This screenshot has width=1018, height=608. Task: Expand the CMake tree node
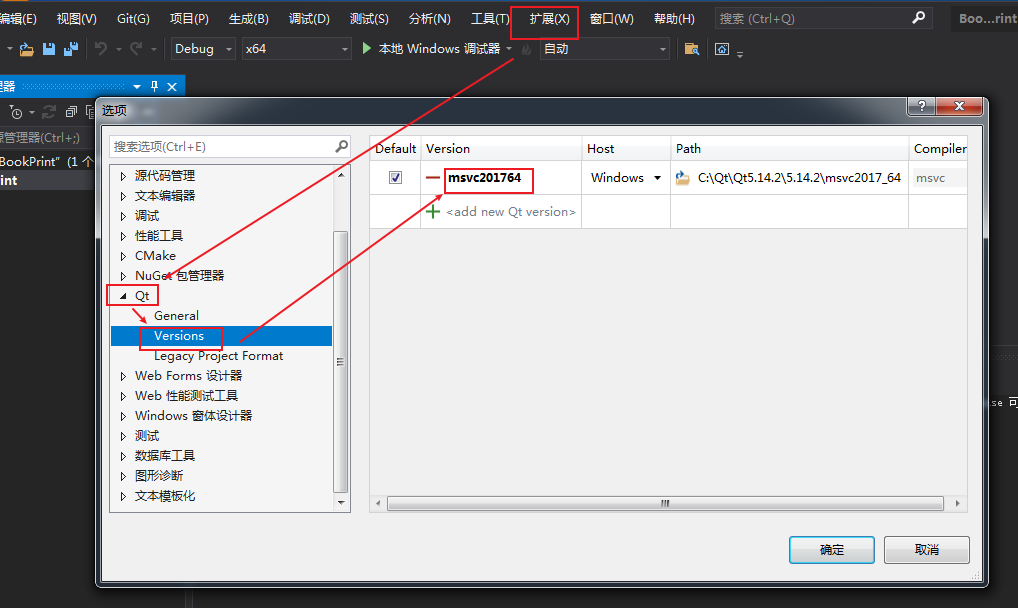click(123, 256)
